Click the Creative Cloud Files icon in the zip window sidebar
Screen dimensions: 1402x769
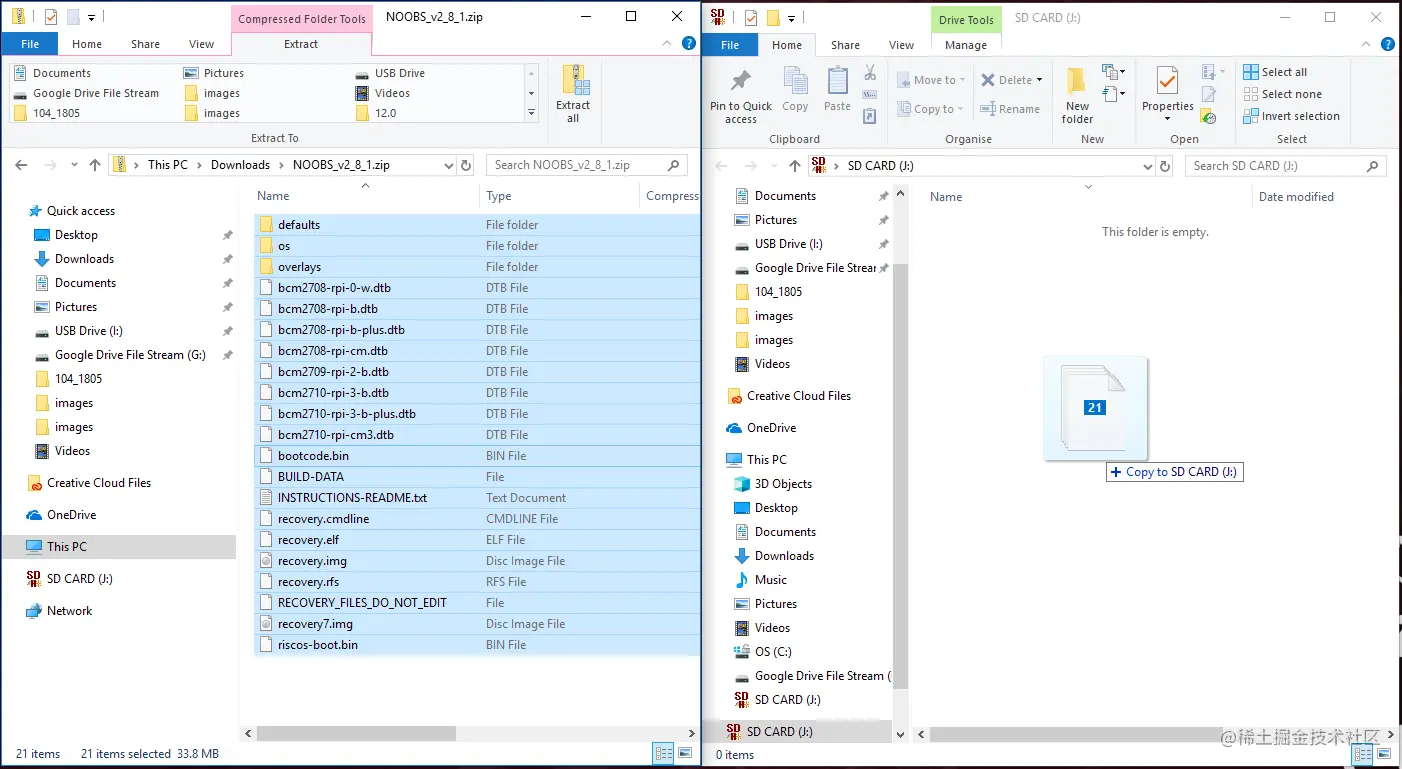coord(35,483)
